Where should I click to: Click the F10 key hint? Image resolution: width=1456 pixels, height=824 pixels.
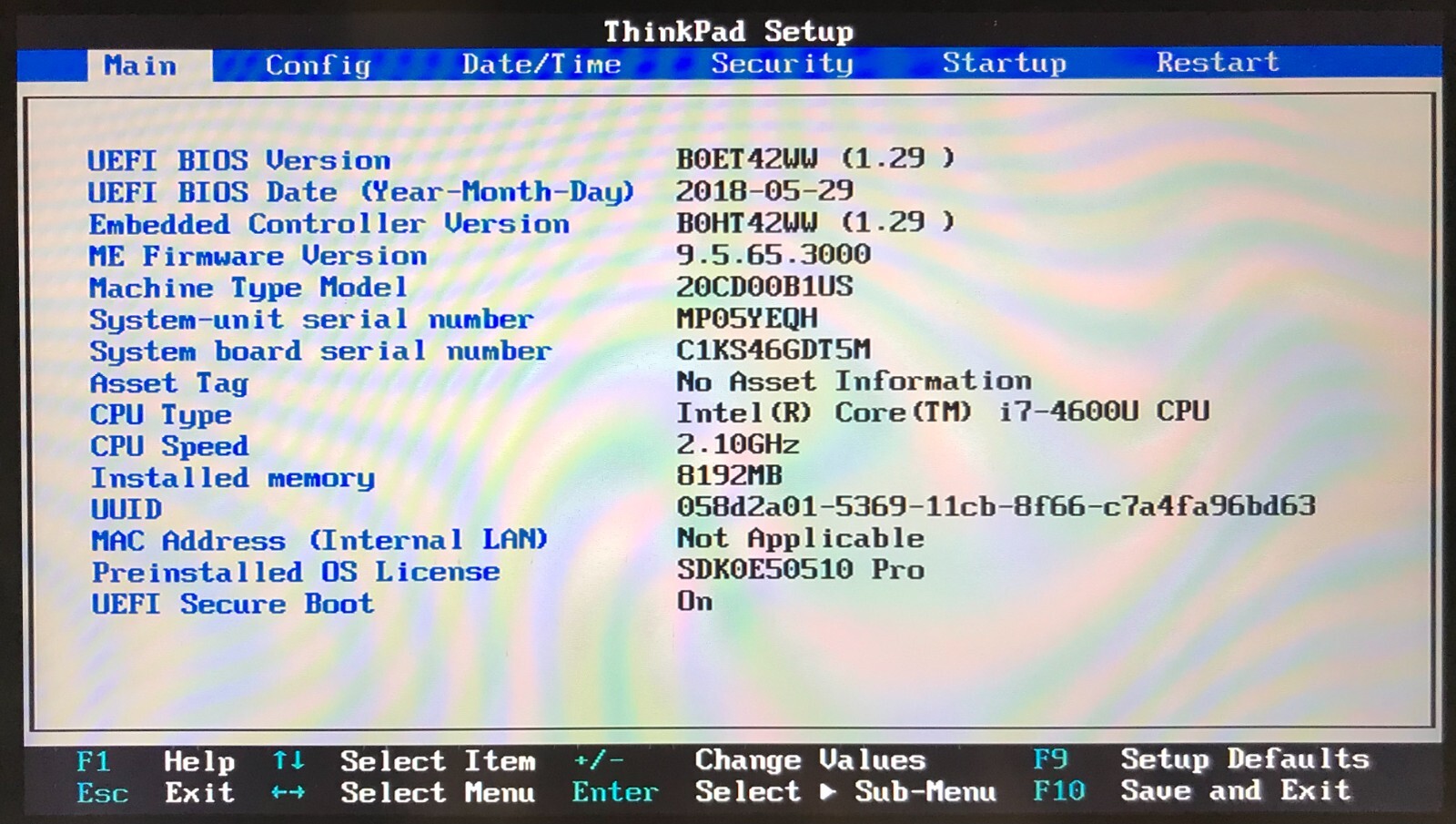click(1059, 790)
